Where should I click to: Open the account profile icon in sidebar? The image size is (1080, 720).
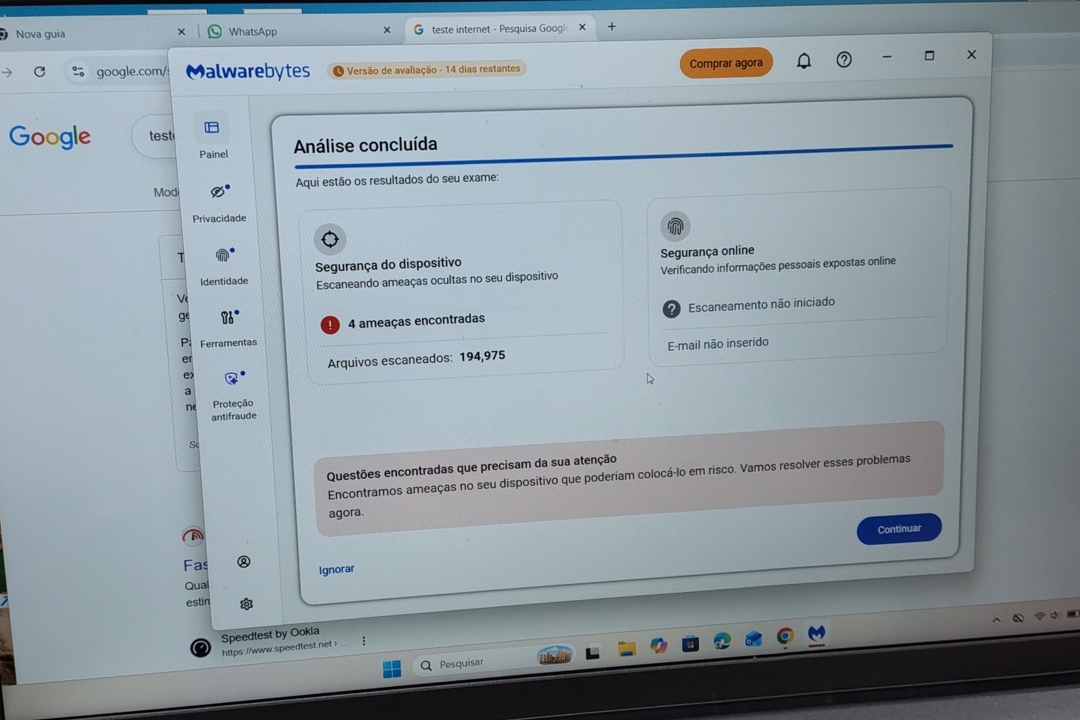click(x=244, y=562)
